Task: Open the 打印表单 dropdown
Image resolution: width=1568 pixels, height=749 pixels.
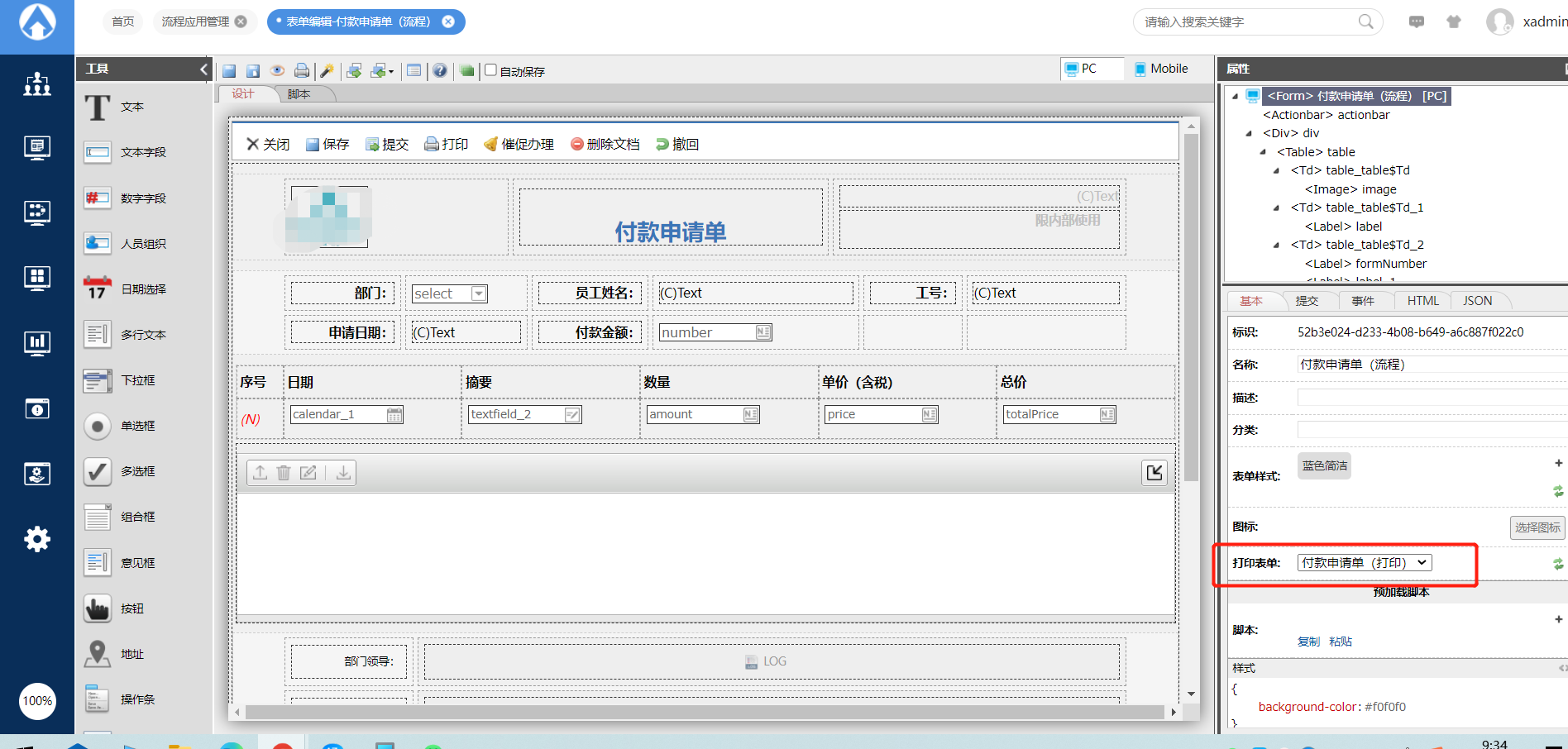Action: (1365, 563)
